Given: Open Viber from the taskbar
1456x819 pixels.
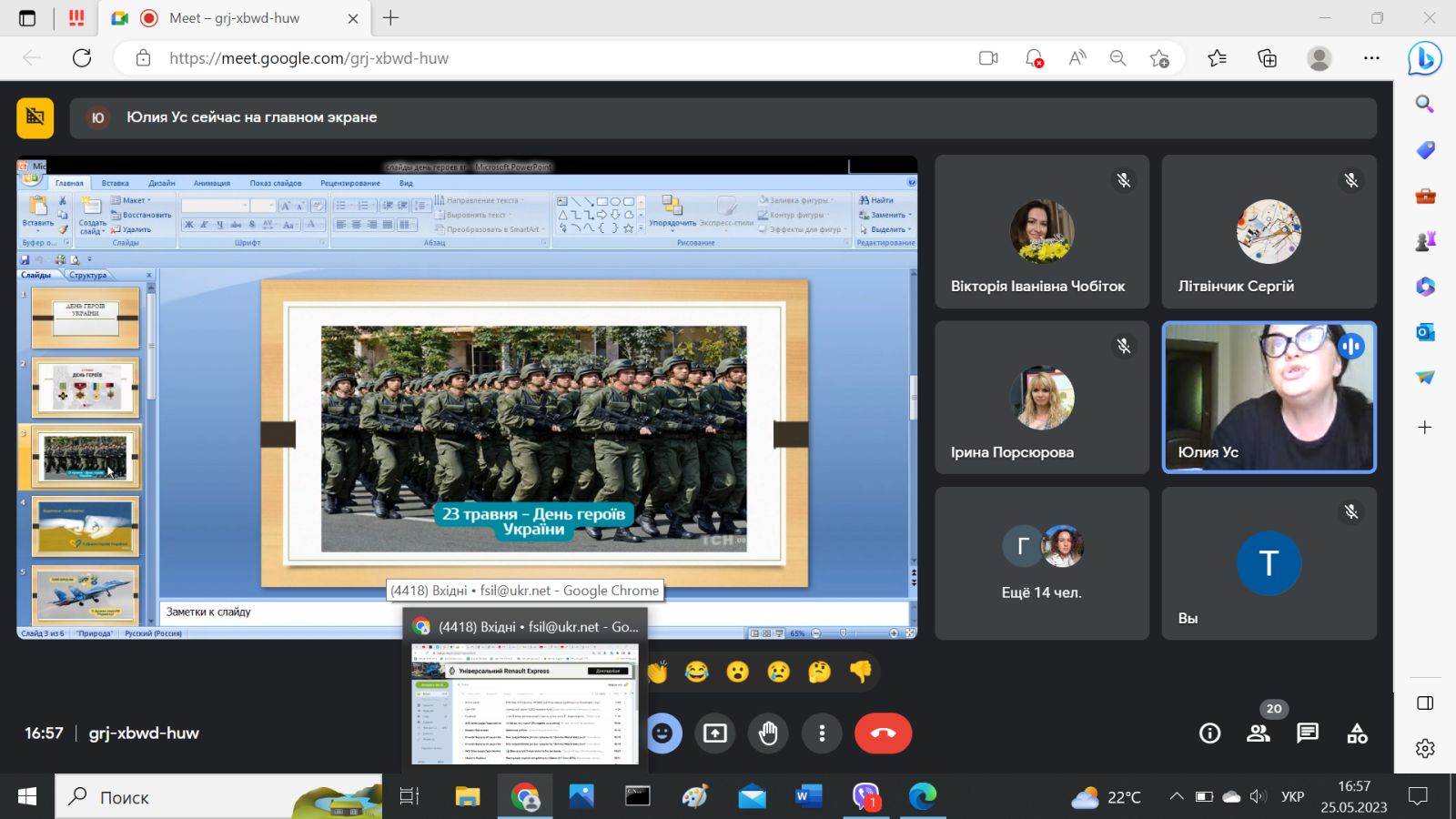Looking at the screenshot, I should tap(865, 797).
